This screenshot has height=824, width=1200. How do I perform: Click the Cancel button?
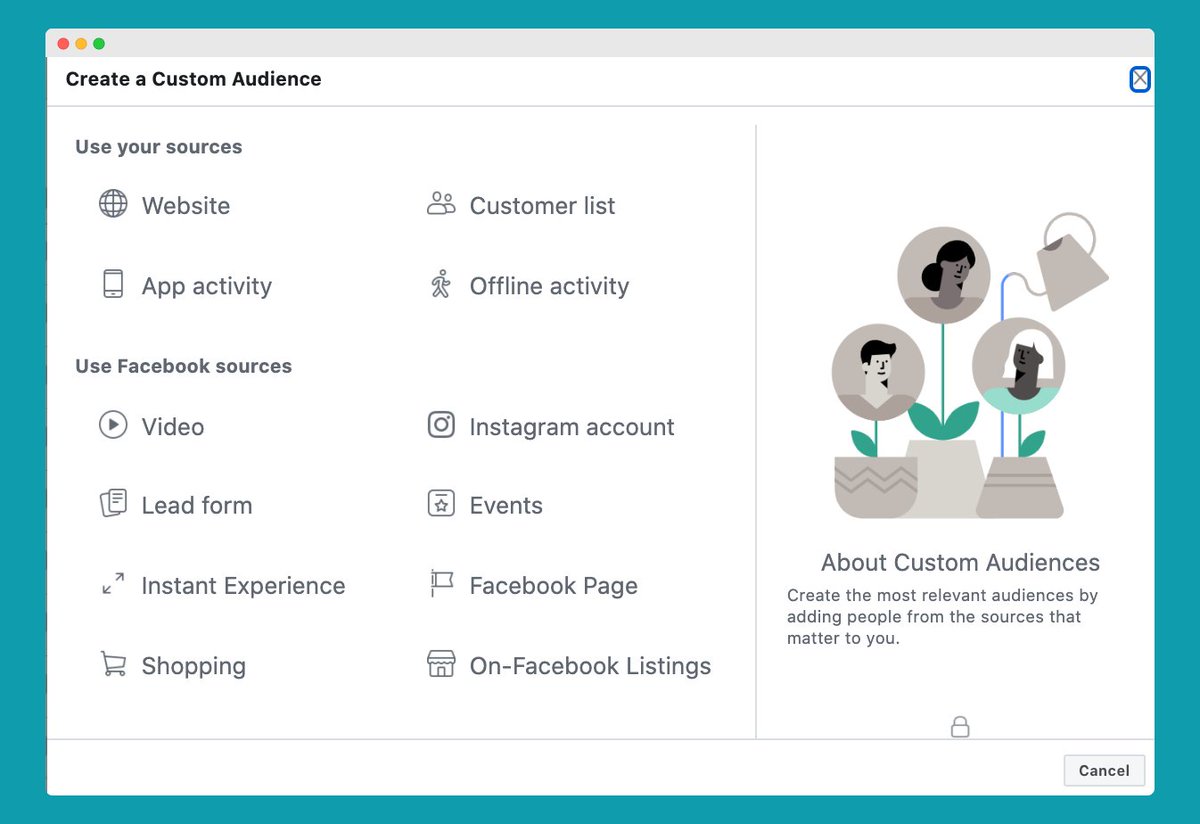point(1104,771)
